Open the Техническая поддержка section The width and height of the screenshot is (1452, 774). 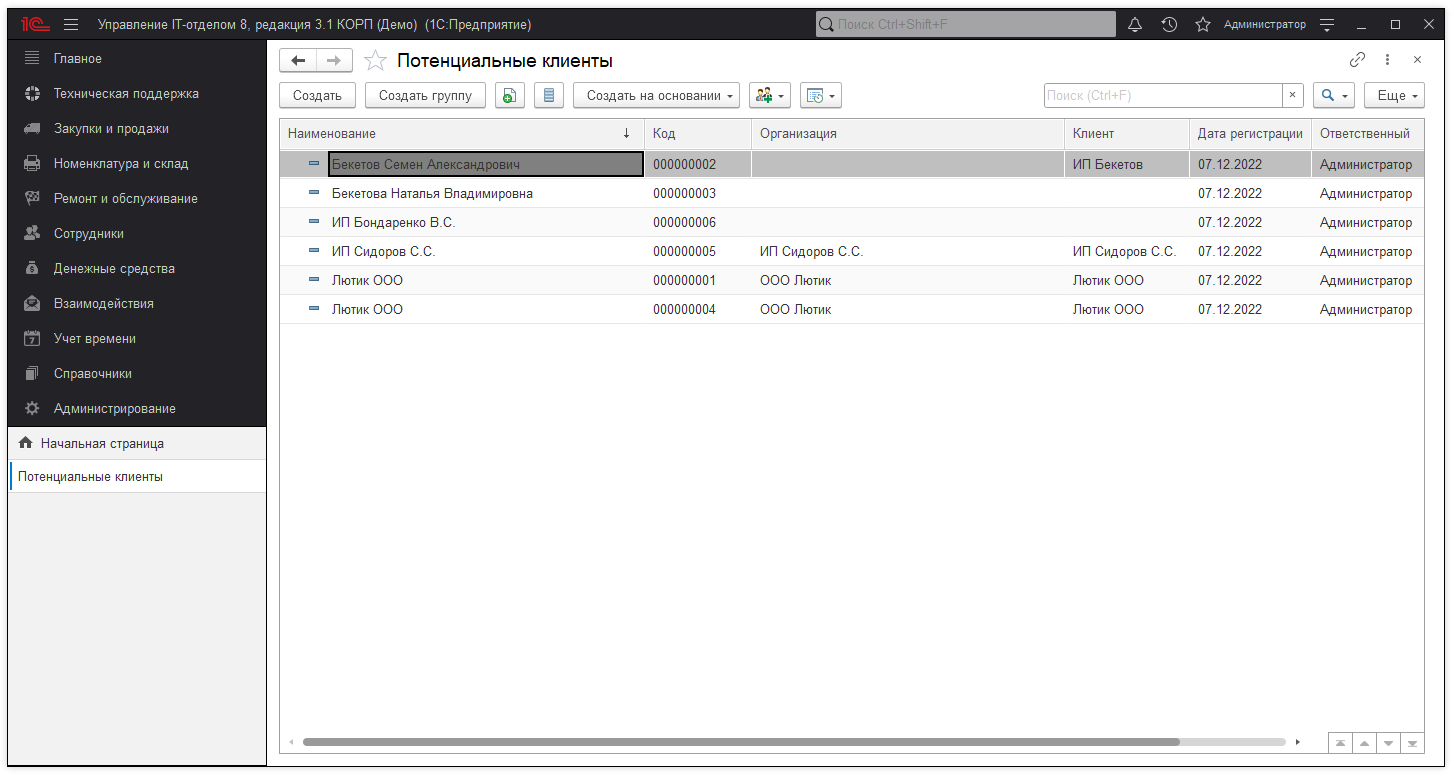coord(126,93)
